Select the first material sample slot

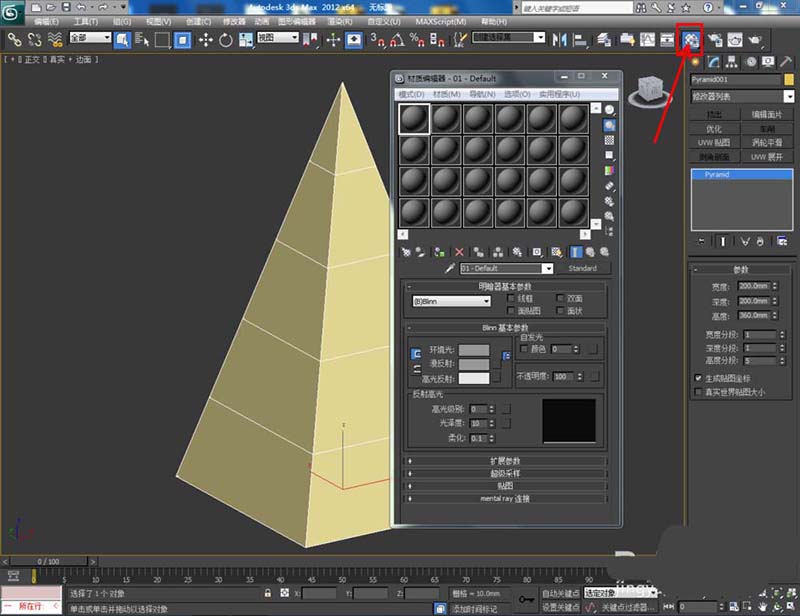pyautogui.click(x=413, y=120)
